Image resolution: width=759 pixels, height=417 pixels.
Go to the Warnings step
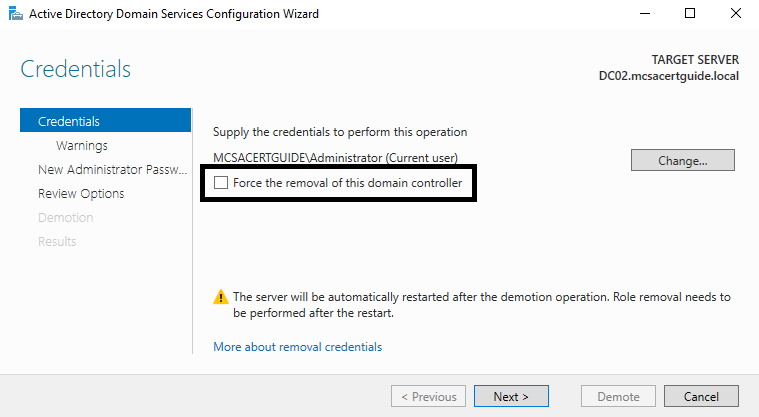[82, 145]
